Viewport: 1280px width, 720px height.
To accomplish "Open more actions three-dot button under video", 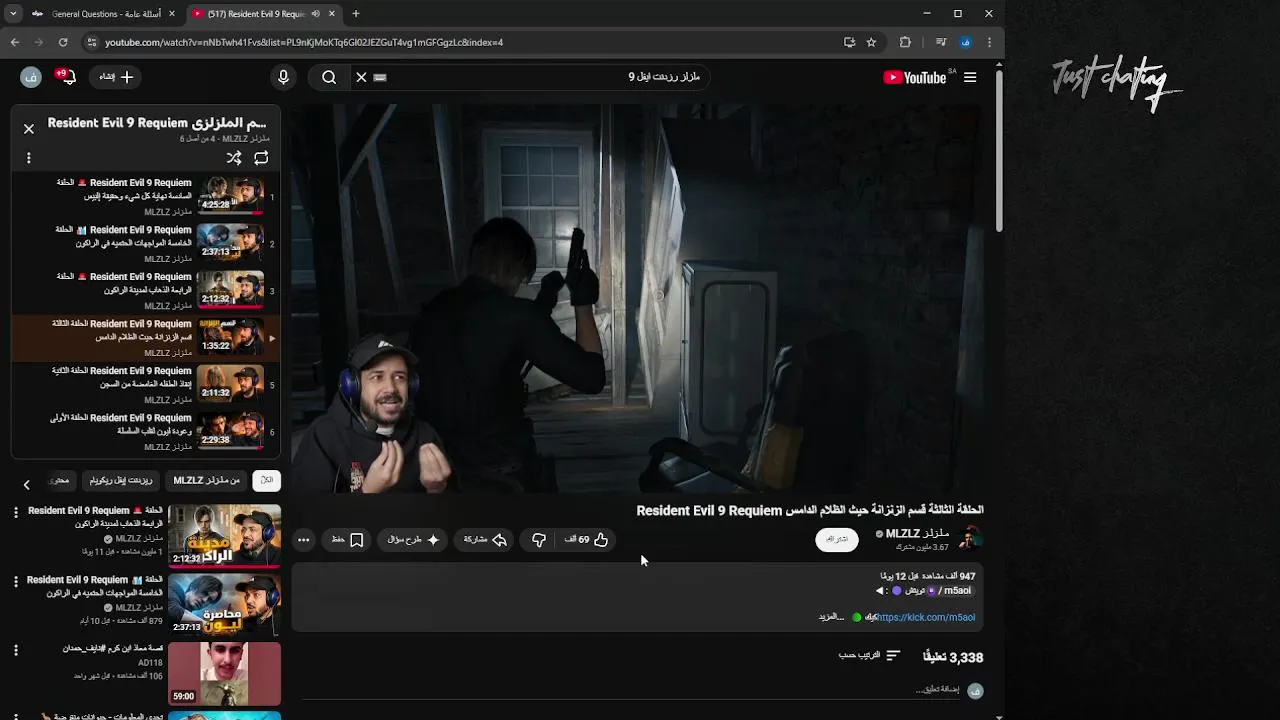I will click(x=304, y=540).
